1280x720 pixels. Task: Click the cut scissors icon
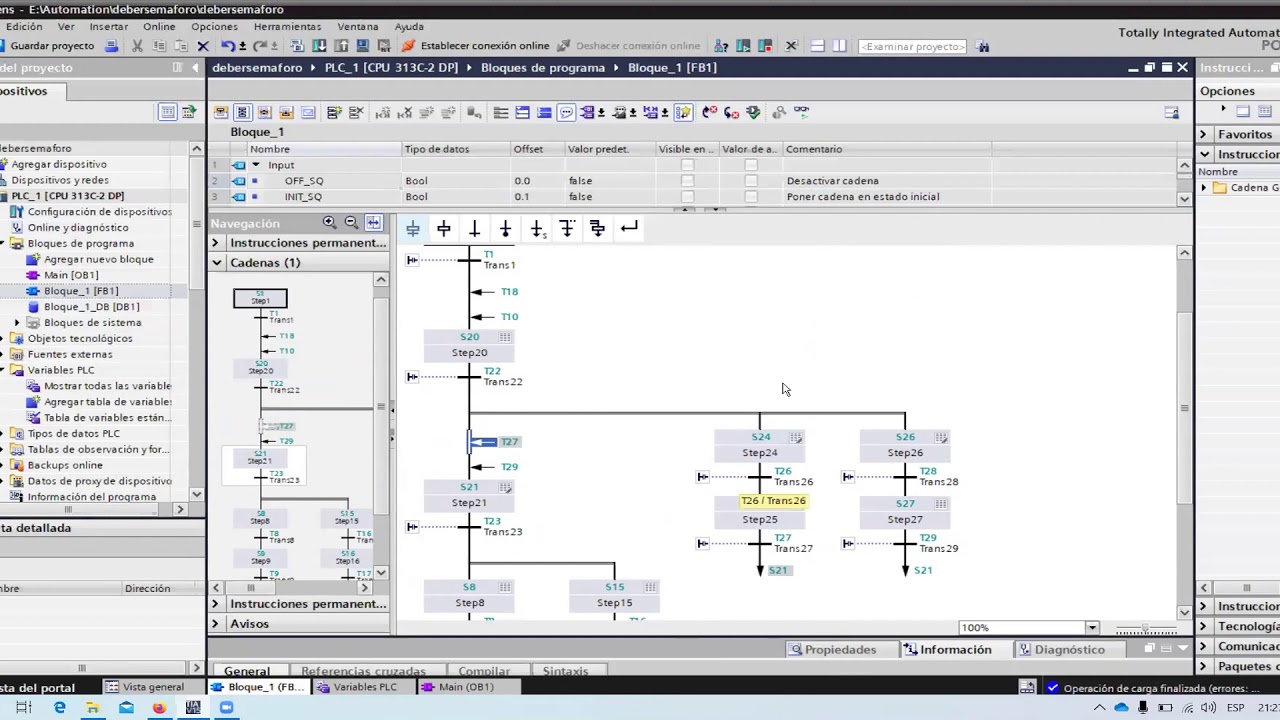coord(138,46)
